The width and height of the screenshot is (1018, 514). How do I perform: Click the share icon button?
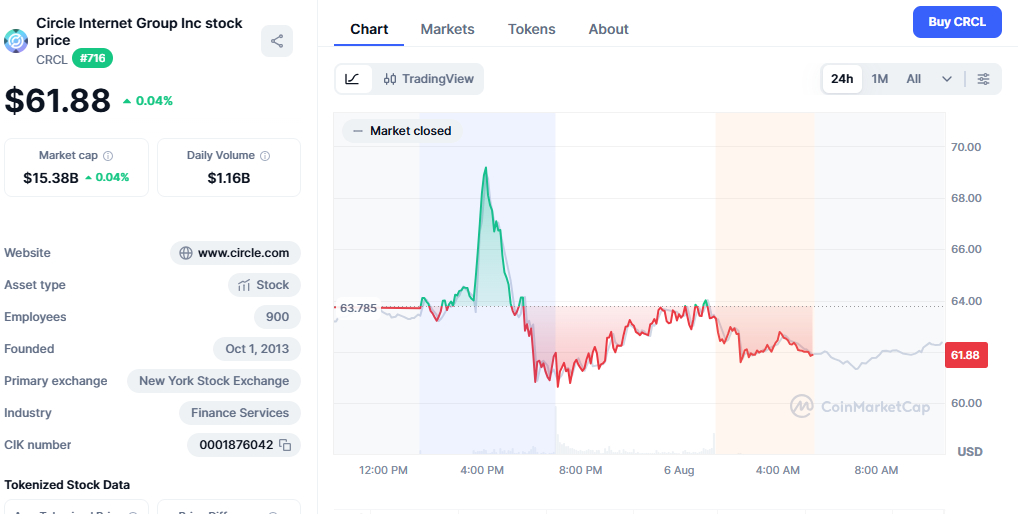coord(277,41)
